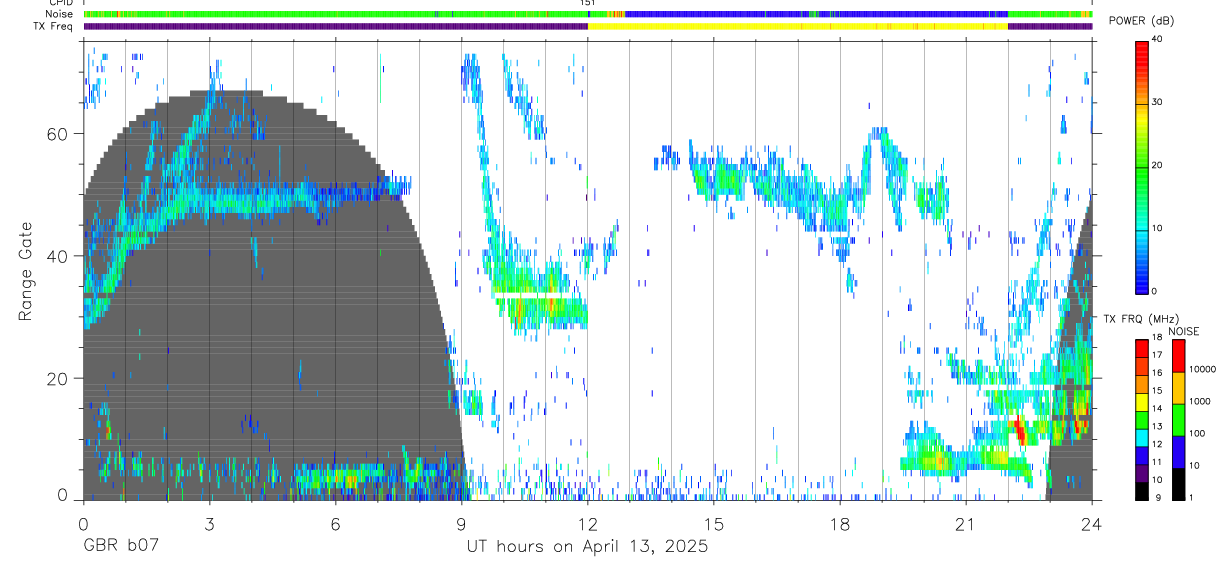Viewport: 1228px width, 567px height.
Task: Click the blue section of Noise strip
Action: coord(815,14)
